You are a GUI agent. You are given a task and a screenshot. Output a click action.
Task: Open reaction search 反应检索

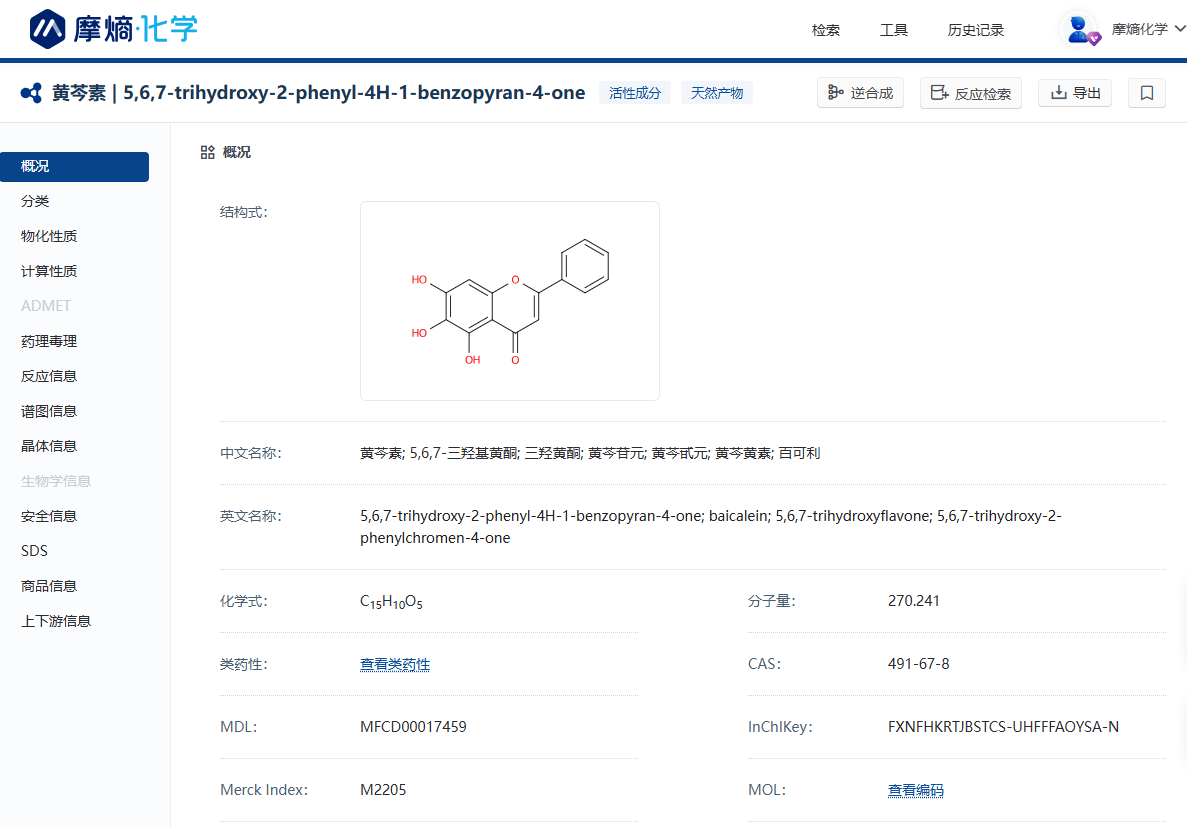[x=970, y=93]
